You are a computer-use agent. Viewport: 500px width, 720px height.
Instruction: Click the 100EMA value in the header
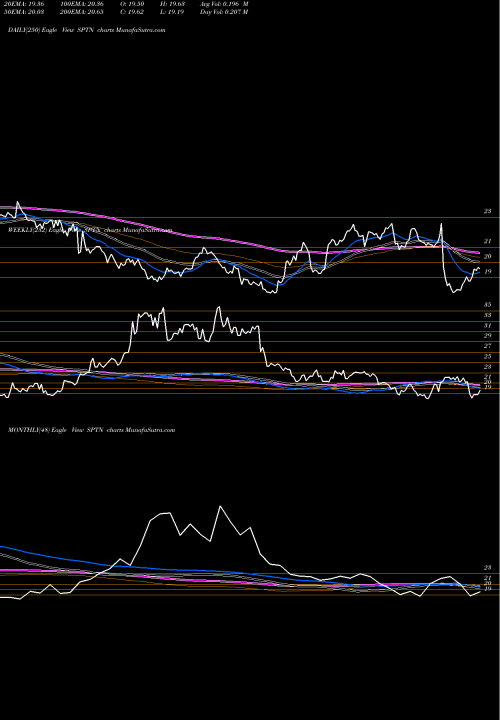pos(82,4)
